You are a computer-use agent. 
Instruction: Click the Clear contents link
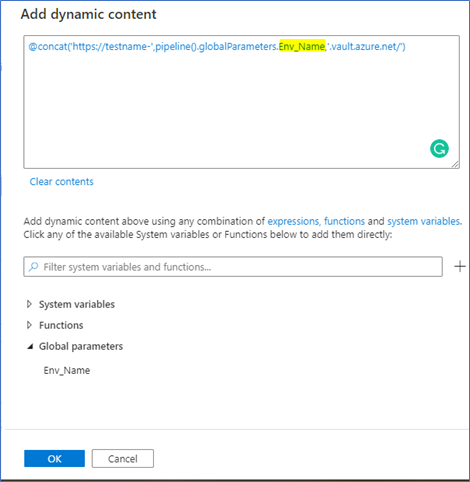point(62,182)
